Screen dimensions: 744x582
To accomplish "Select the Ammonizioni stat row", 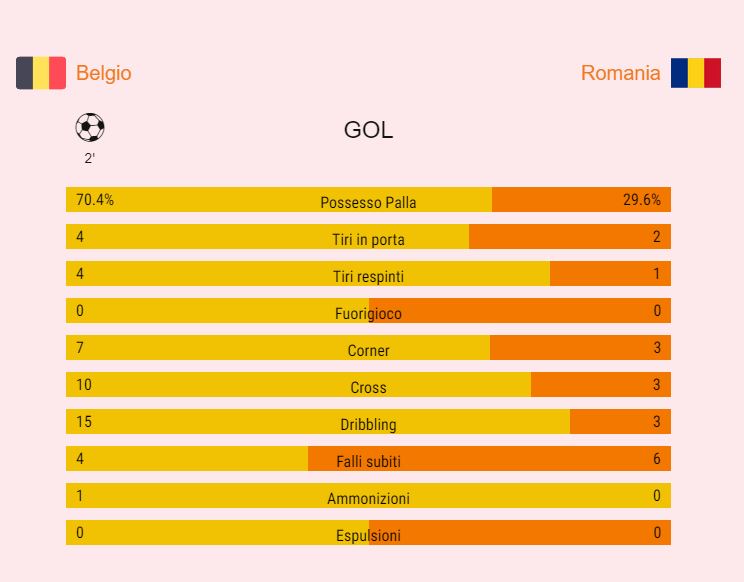I will [x=368, y=498].
